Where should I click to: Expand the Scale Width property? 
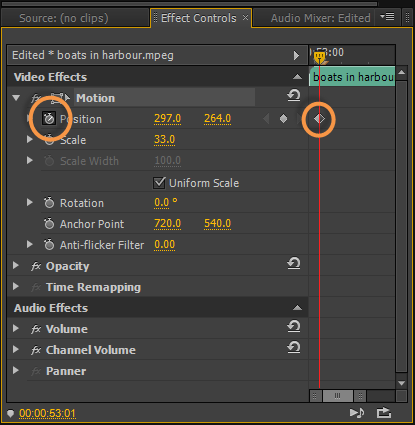(30, 160)
